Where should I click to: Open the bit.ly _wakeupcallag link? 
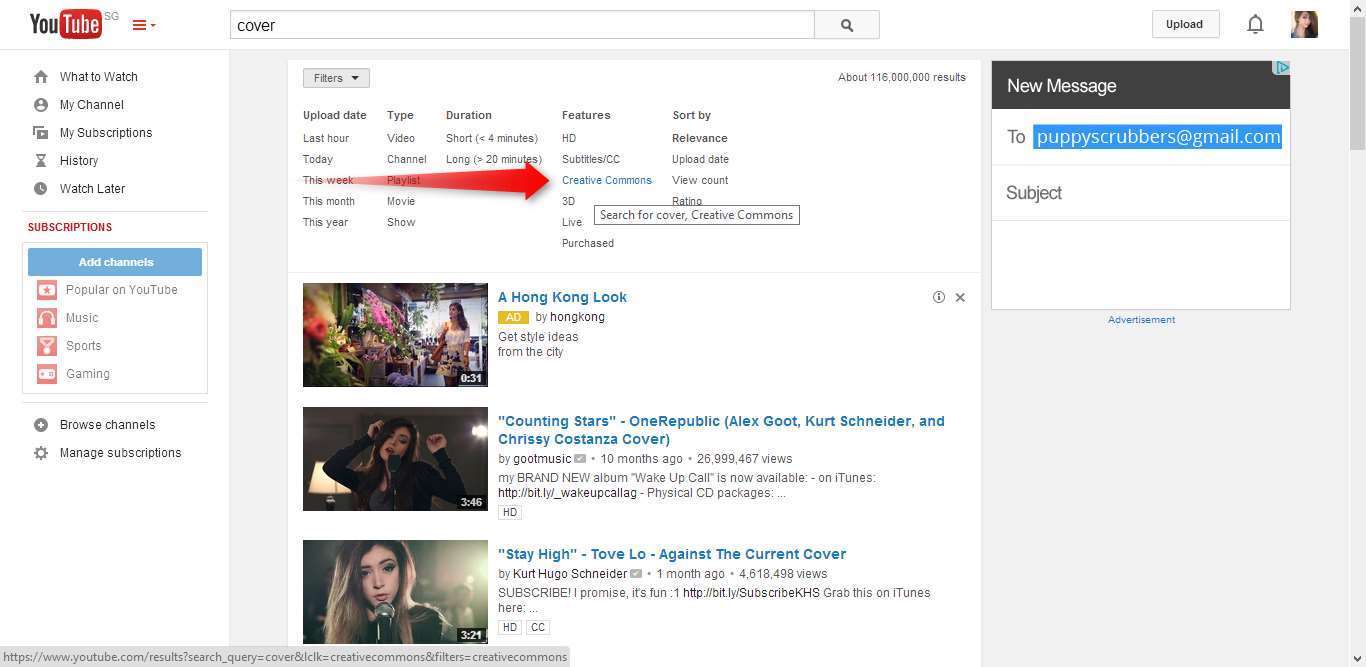click(567, 493)
